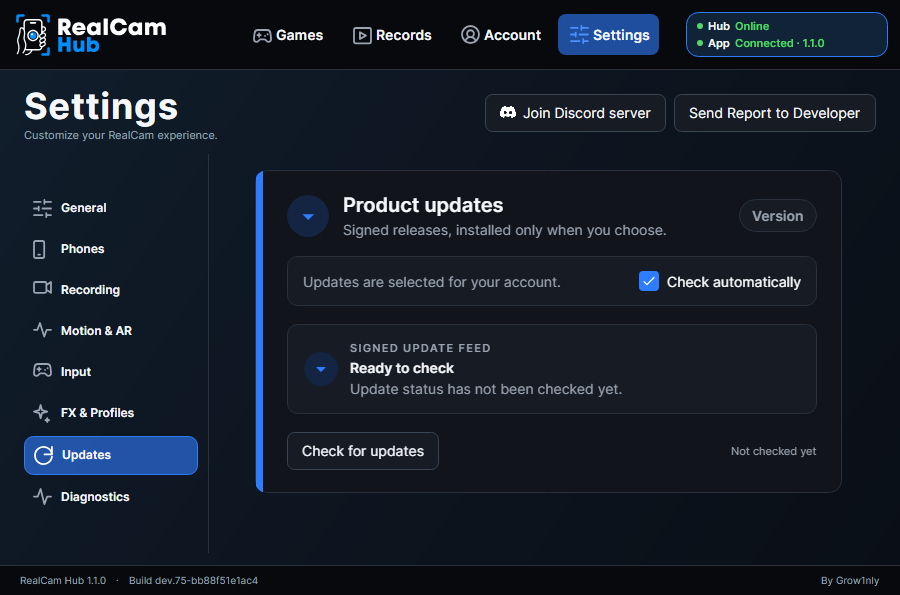900x595 pixels.
Task: Click the 'SIGNED UPDATE FEED' label
Action: click(x=420, y=348)
